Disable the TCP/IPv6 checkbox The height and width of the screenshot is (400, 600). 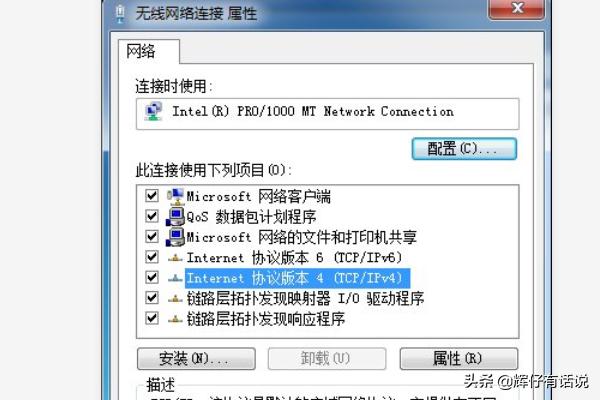point(152,257)
